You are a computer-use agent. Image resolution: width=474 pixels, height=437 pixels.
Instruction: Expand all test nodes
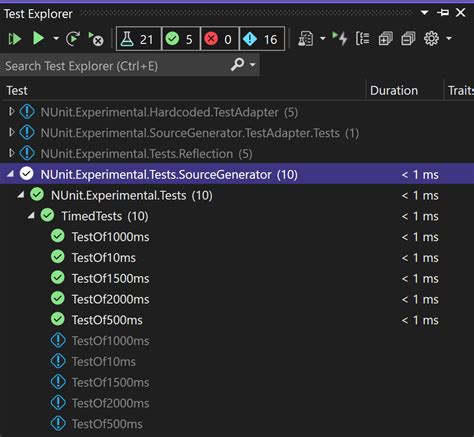[x=385, y=39]
